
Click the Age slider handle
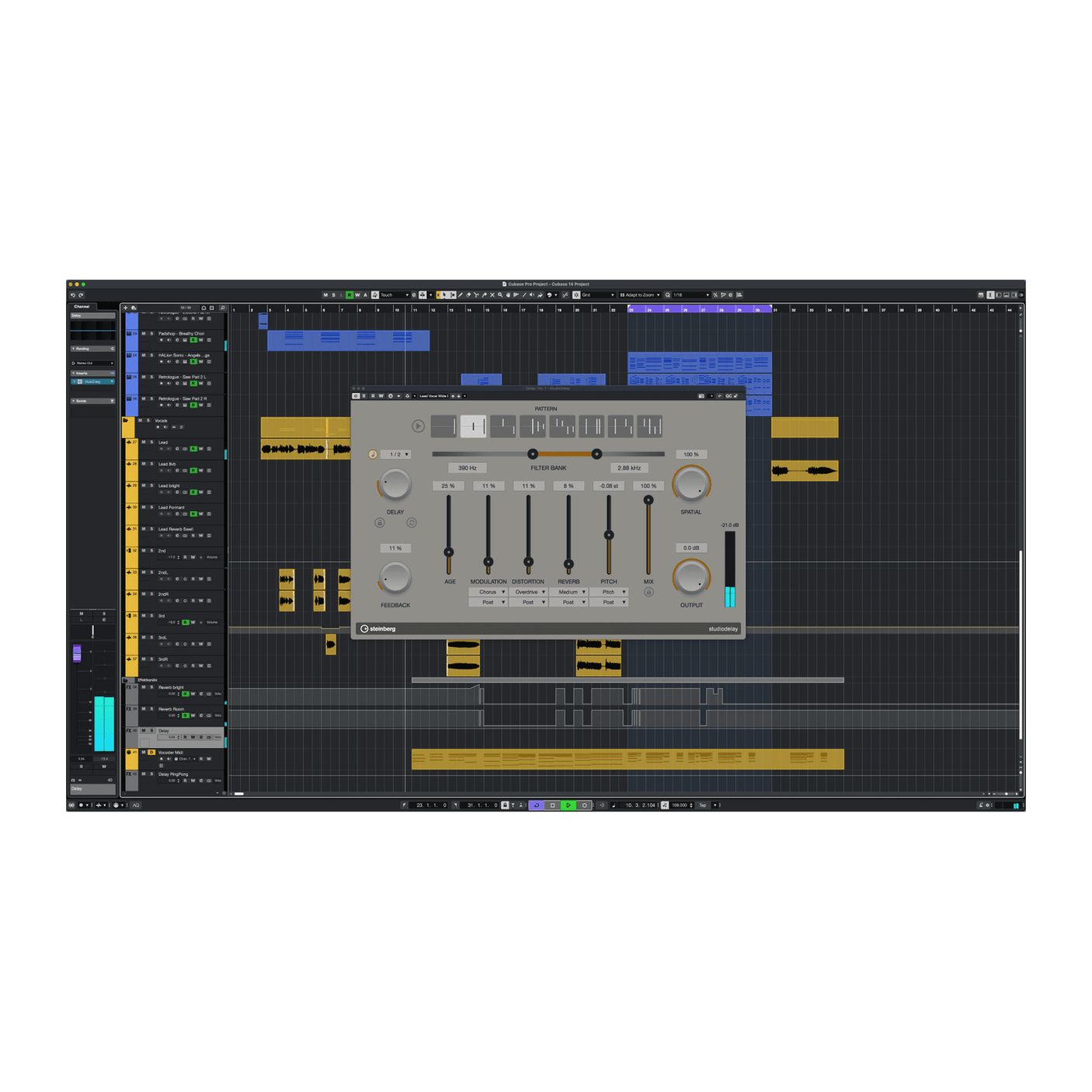(x=448, y=552)
